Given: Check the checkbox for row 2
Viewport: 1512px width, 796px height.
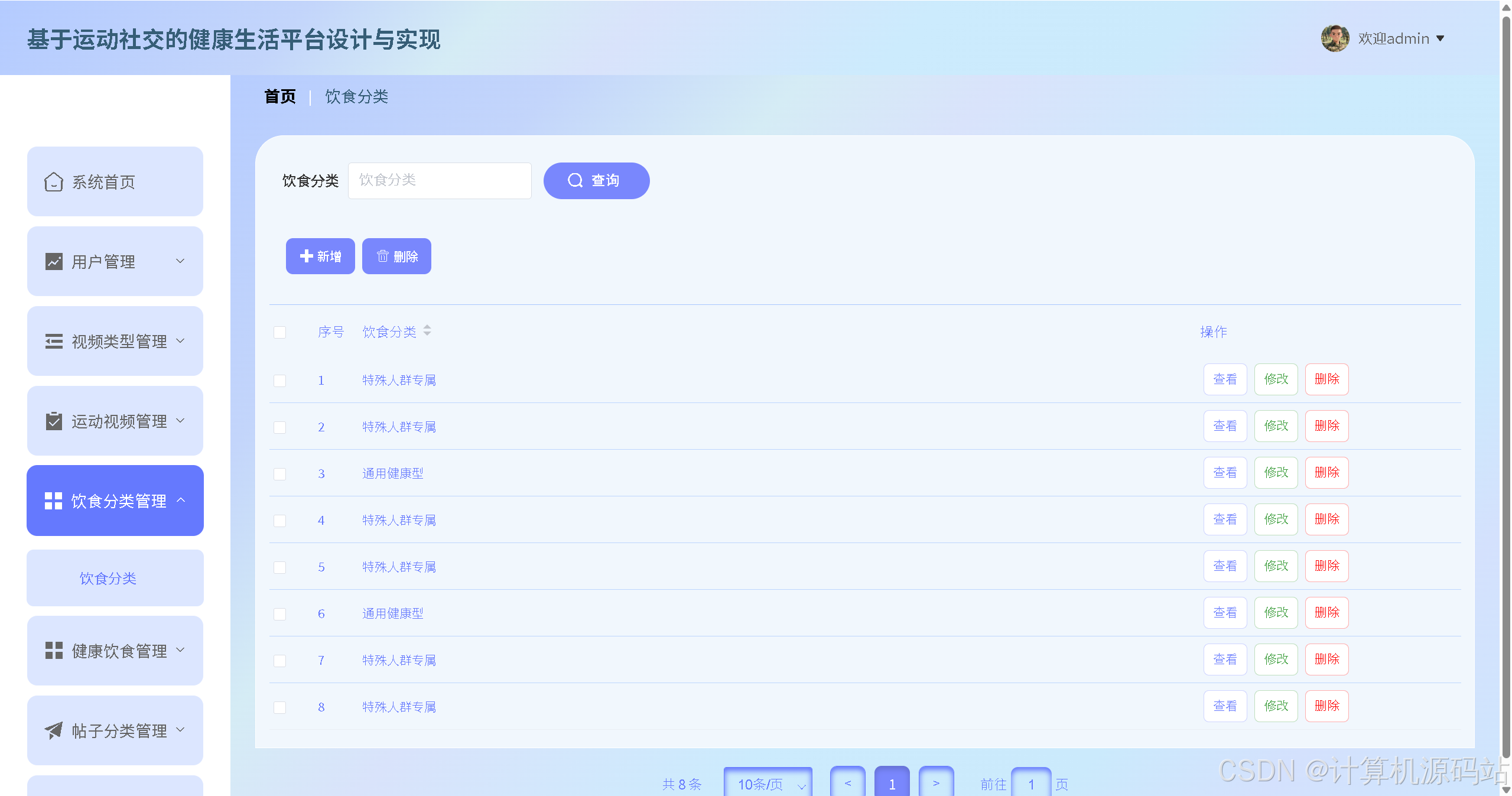Looking at the screenshot, I should point(280,427).
